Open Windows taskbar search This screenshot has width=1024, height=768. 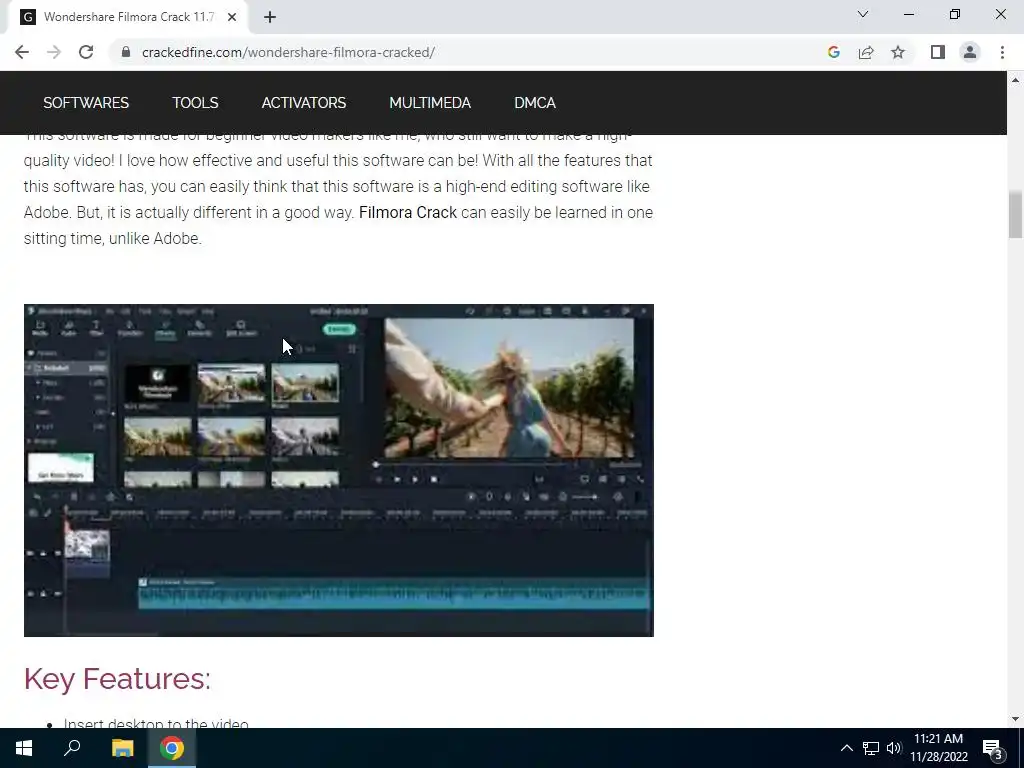click(x=72, y=748)
